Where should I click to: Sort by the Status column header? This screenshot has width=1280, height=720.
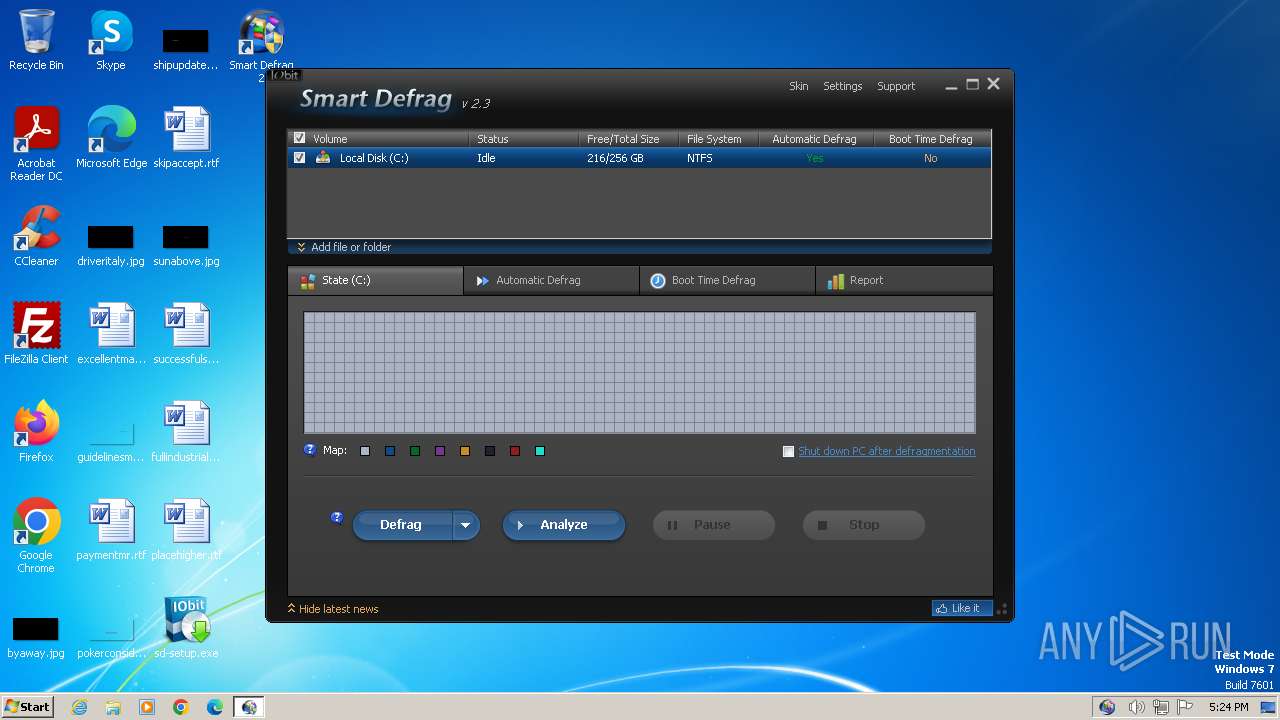point(524,139)
